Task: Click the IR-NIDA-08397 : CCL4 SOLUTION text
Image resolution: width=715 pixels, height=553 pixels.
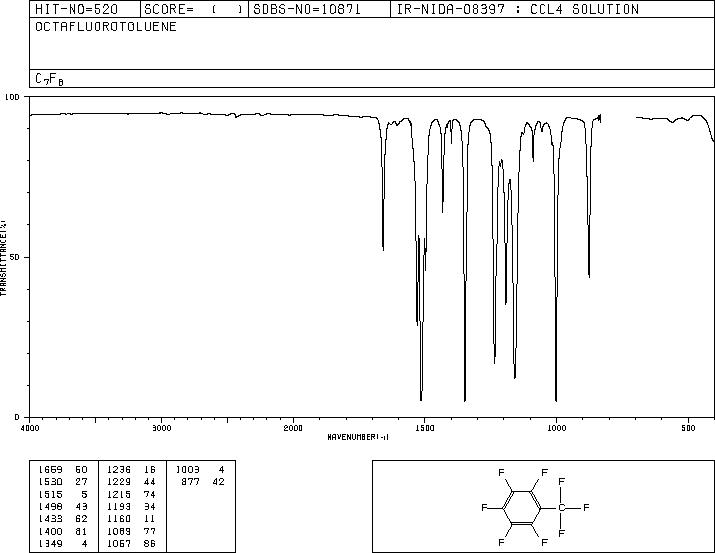Action: pos(518,10)
